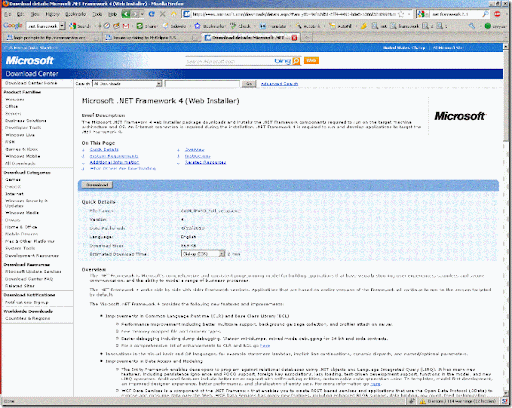Click the Stop loading X icon

pos(163,14)
